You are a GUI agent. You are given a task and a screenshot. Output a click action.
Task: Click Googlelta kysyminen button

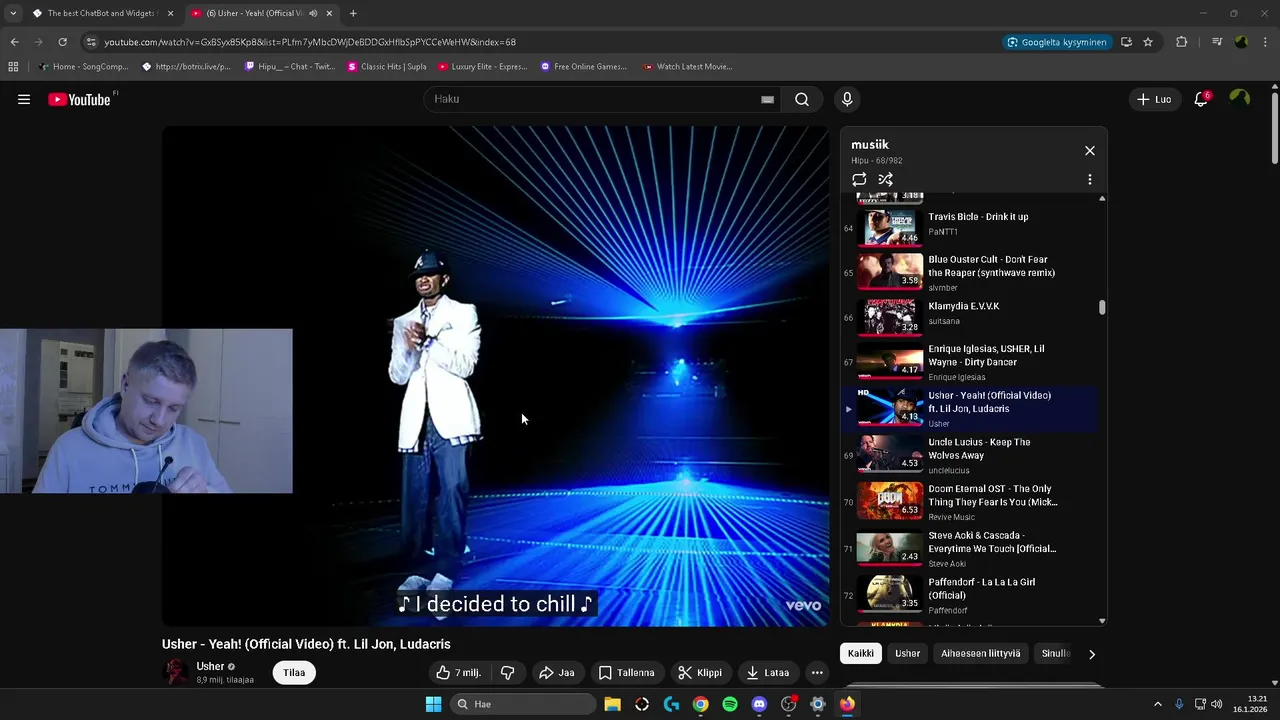point(1057,42)
